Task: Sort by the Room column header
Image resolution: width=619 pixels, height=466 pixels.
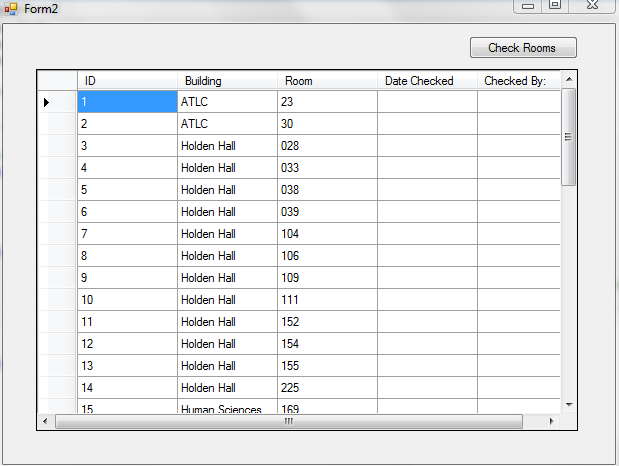Action: tap(327, 81)
